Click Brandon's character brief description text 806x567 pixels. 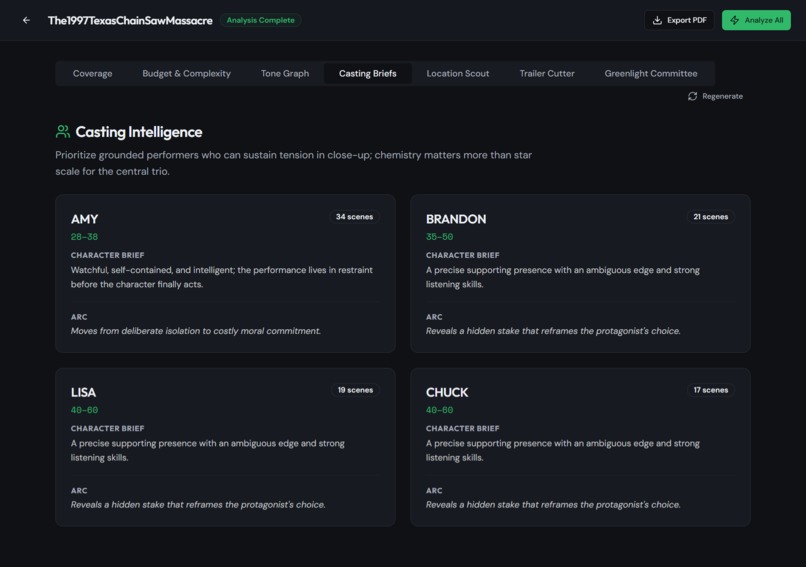pyautogui.click(x=562, y=277)
